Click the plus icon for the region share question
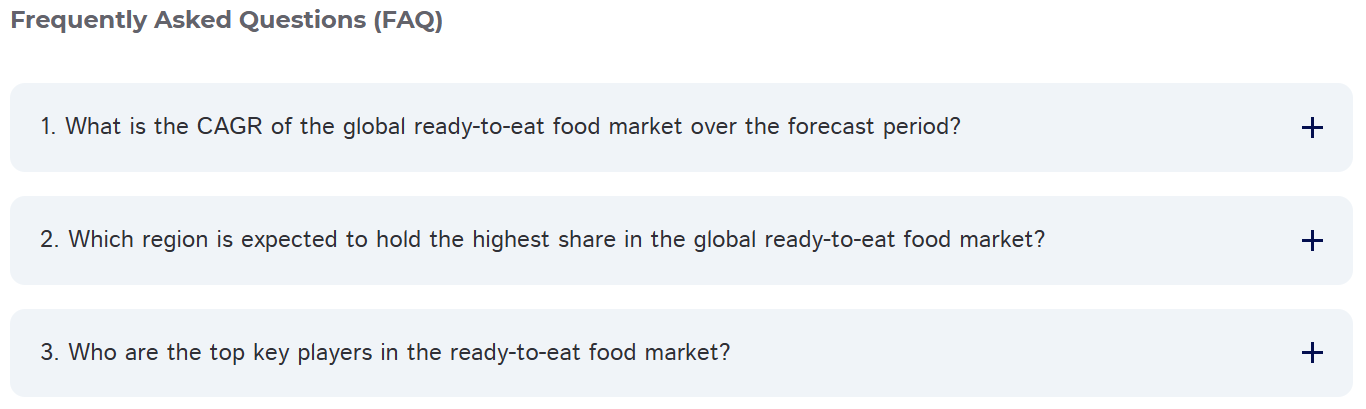 click(1312, 241)
